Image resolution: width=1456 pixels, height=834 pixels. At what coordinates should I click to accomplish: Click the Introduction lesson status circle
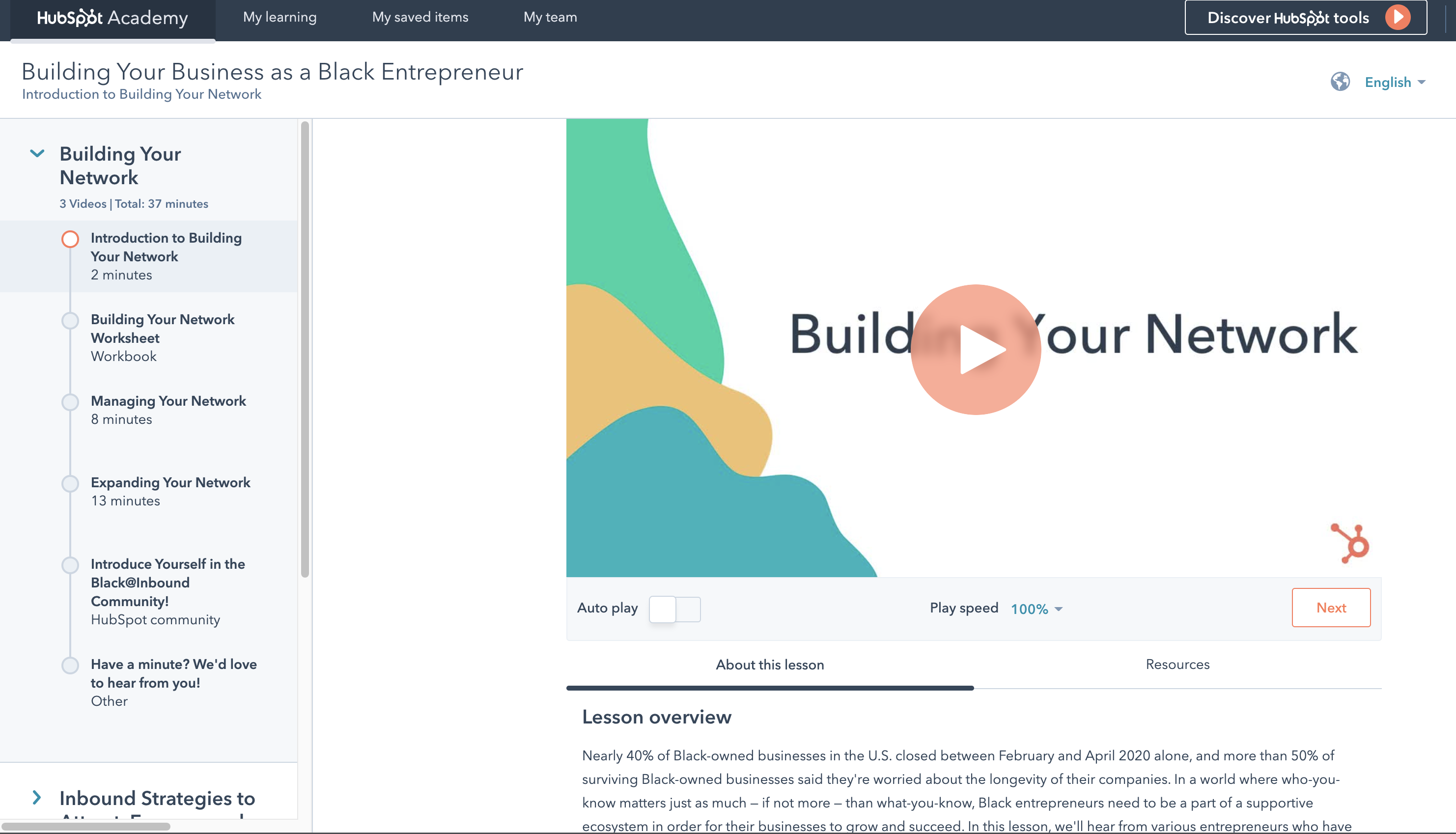point(70,239)
